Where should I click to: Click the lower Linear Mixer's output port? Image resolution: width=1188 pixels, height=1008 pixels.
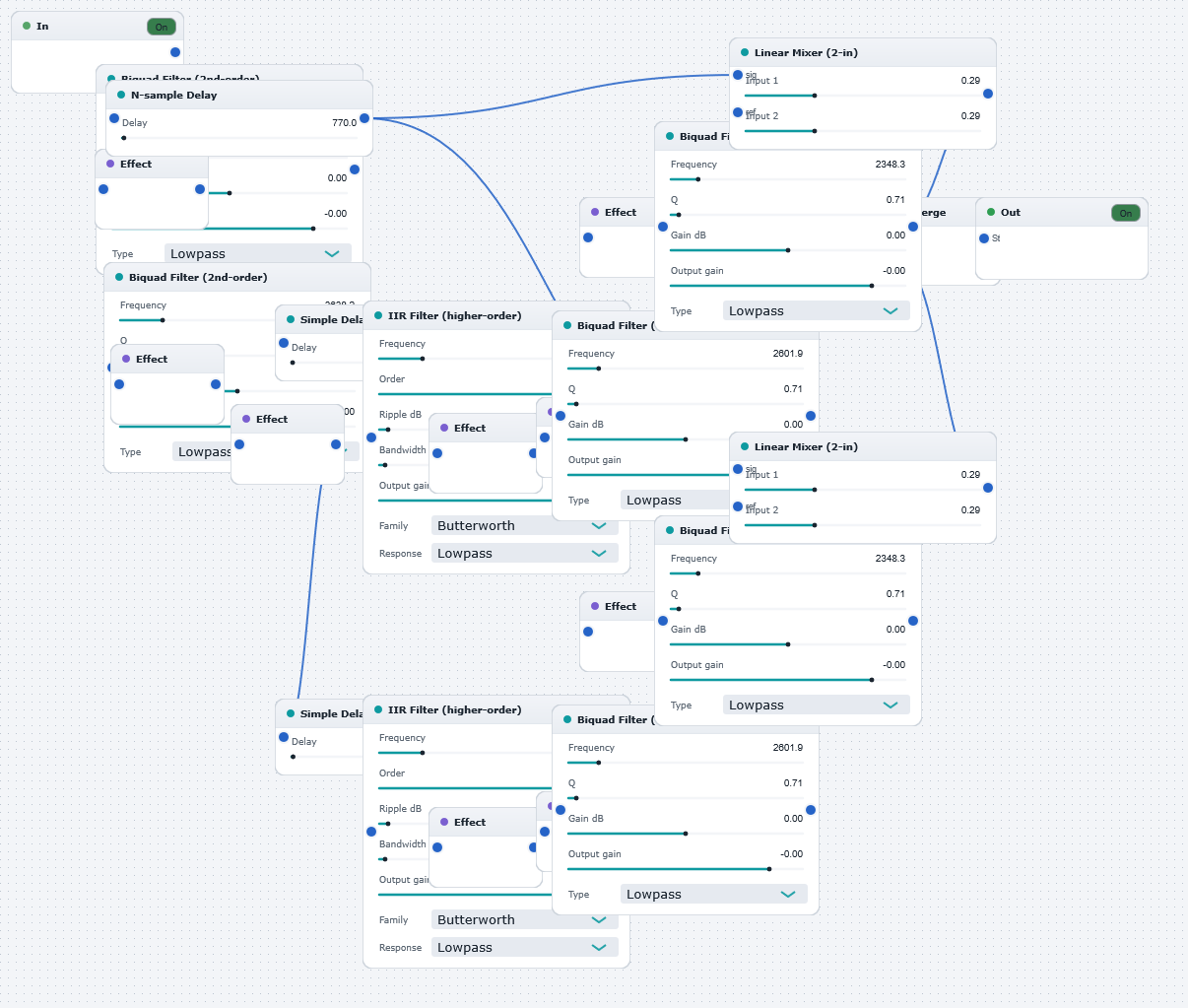click(x=988, y=488)
